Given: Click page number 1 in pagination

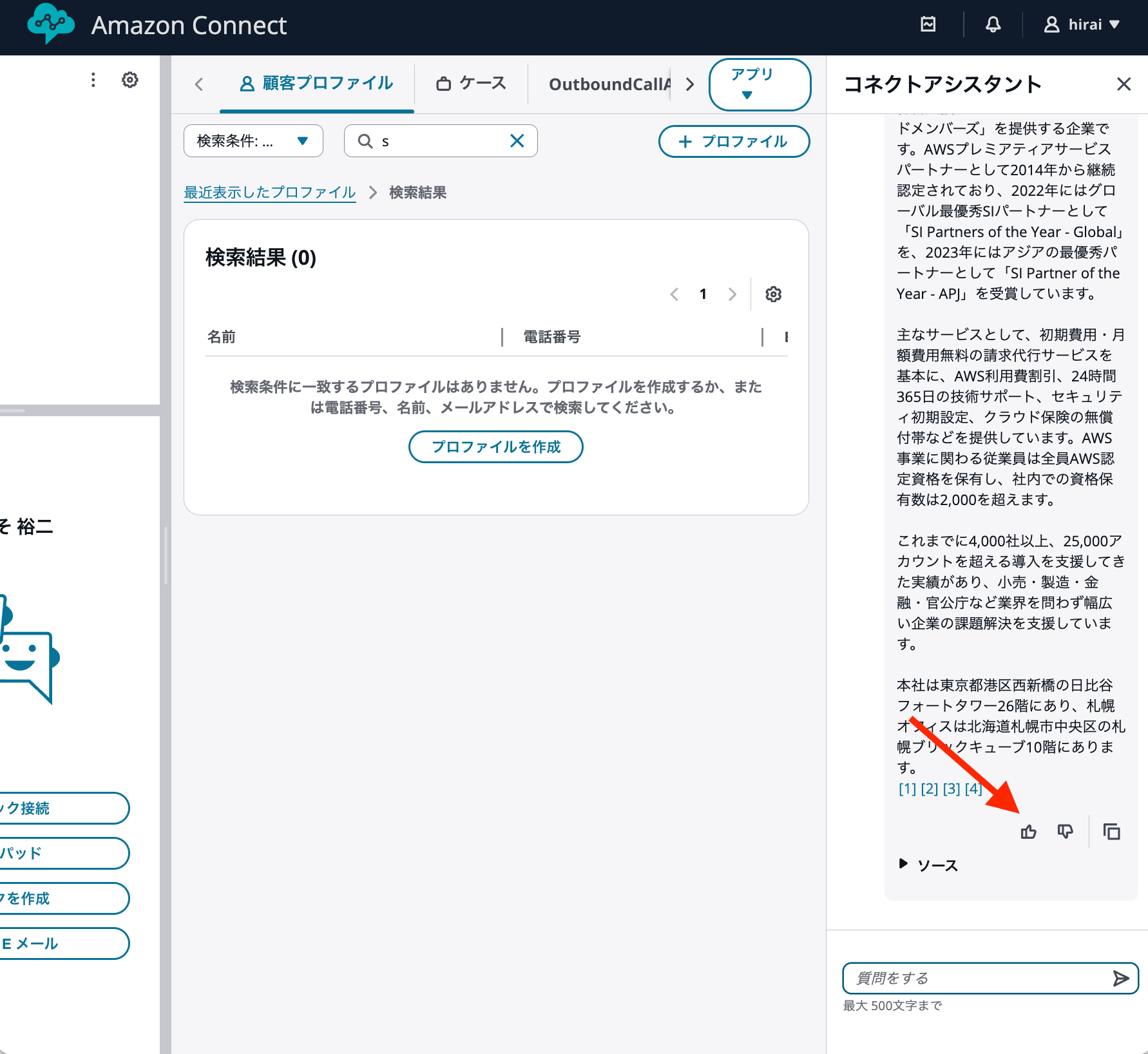Looking at the screenshot, I should point(703,294).
